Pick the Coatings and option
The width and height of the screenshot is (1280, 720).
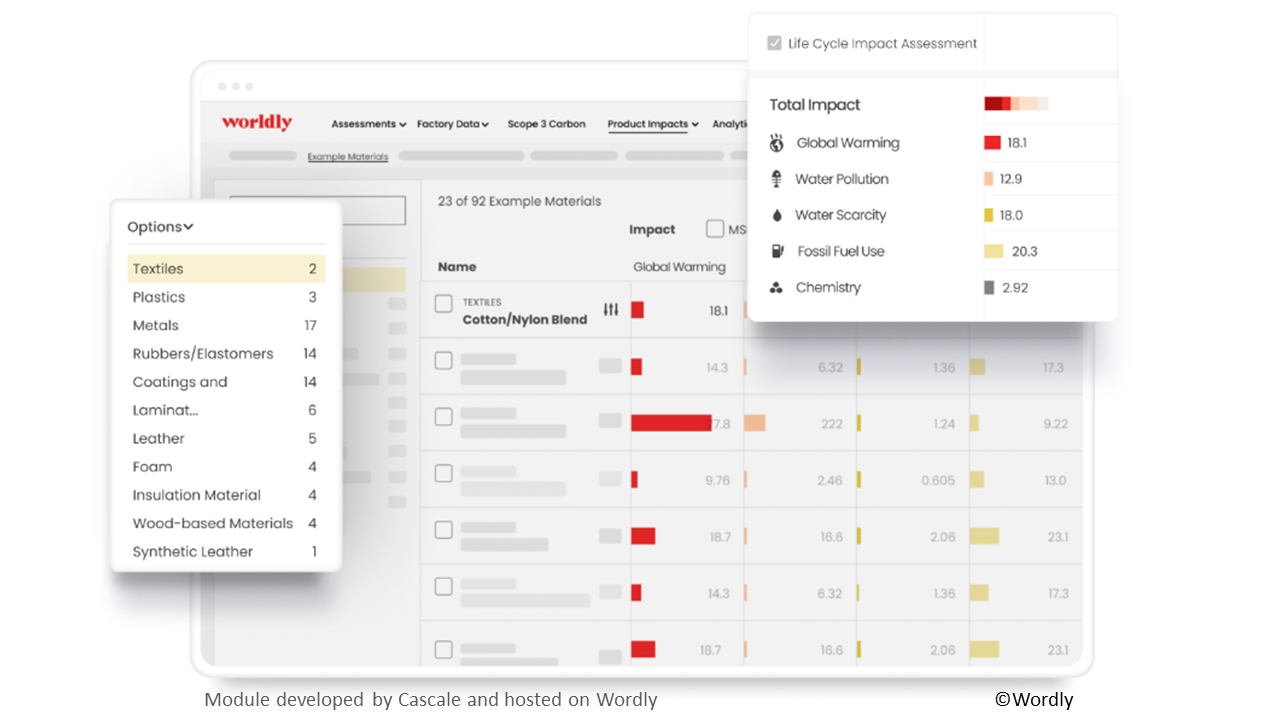pyautogui.click(x=226, y=382)
